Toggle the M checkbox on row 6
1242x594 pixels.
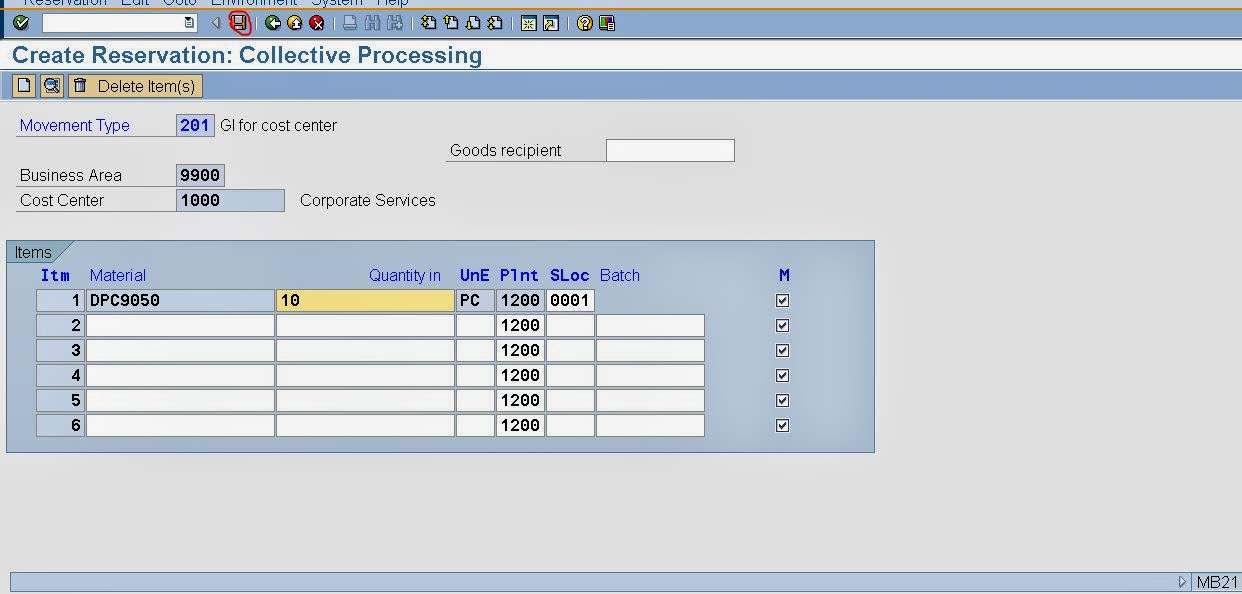(783, 425)
